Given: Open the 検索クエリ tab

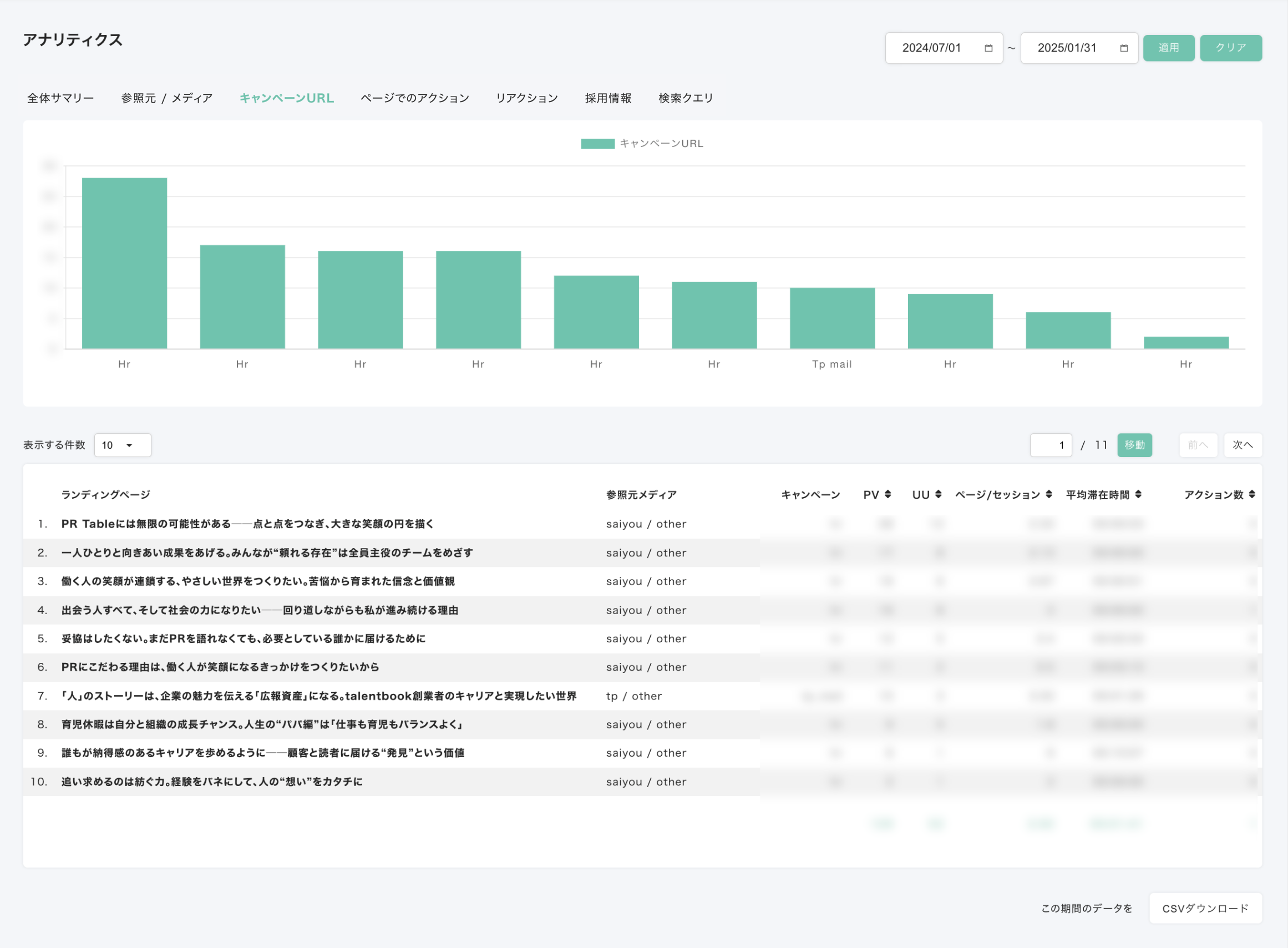Looking at the screenshot, I should [686, 98].
